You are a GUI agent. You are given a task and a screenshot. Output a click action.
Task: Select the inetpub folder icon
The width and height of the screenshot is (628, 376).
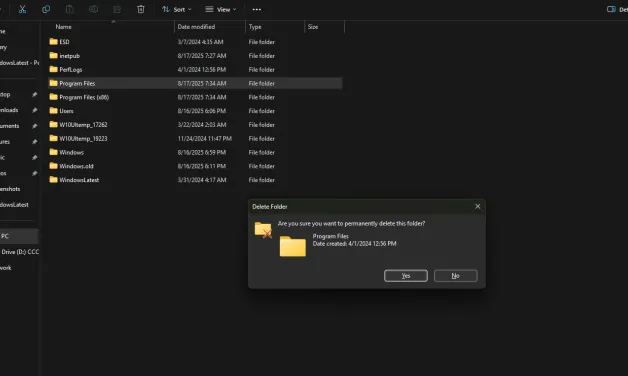click(53, 55)
